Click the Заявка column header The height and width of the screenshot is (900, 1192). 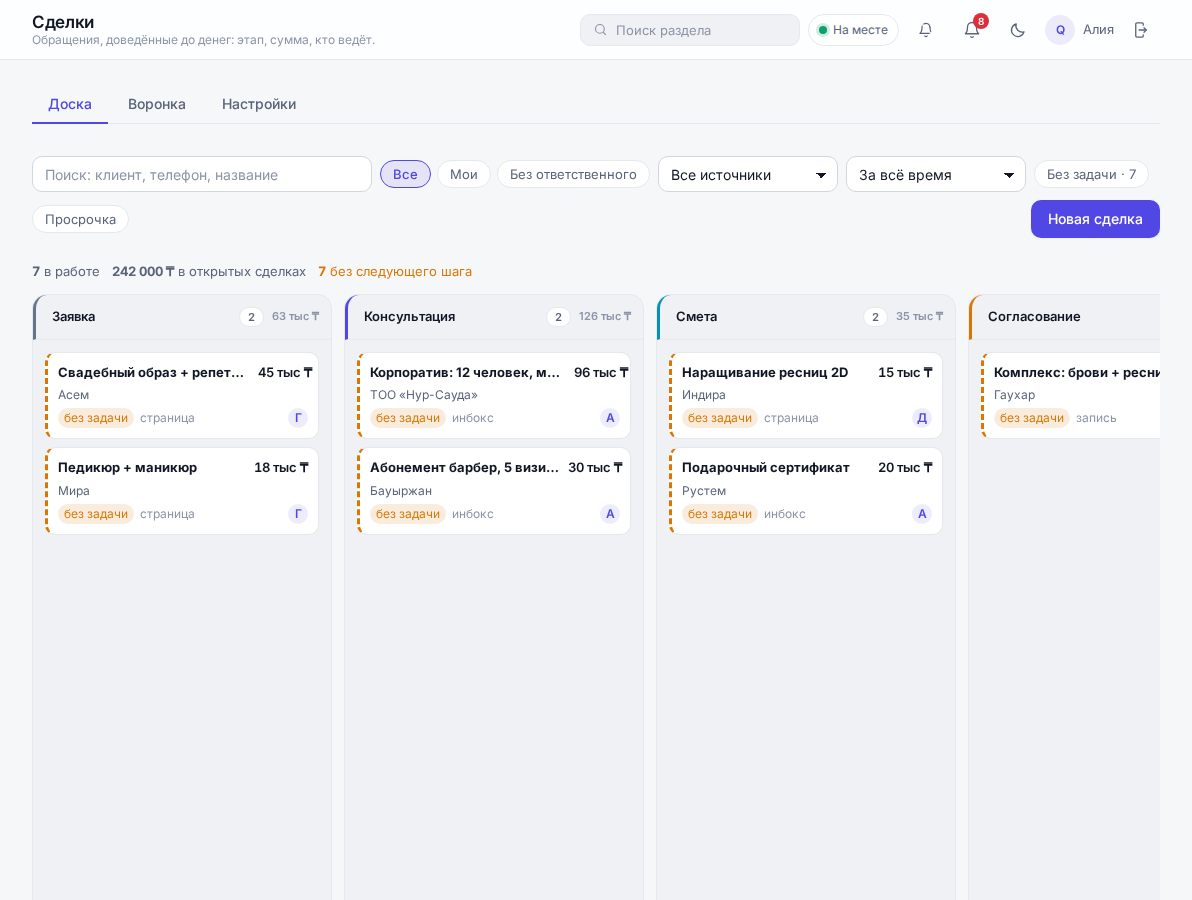[182, 316]
